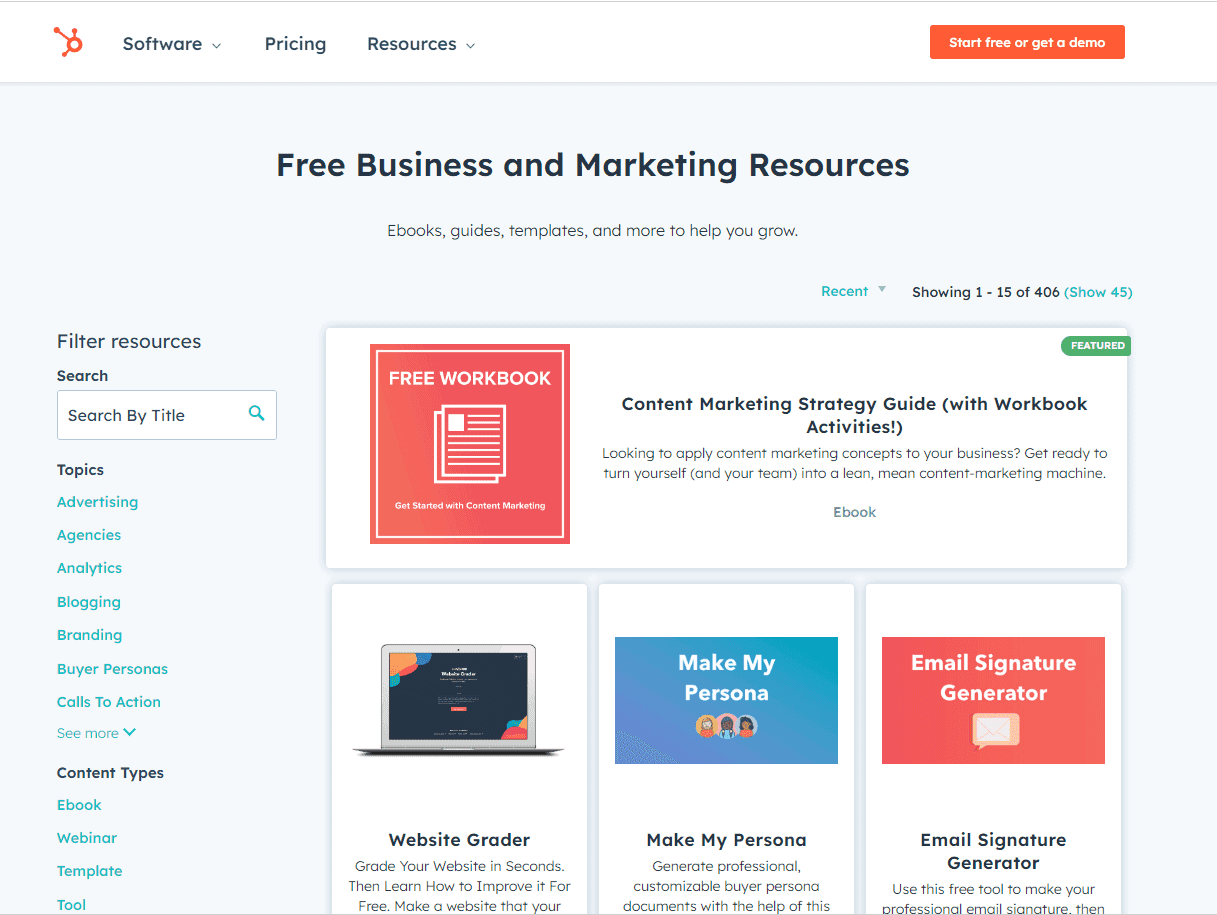1217x915 pixels.
Task: Expand the See more topics list
Action: click(96, 732)
